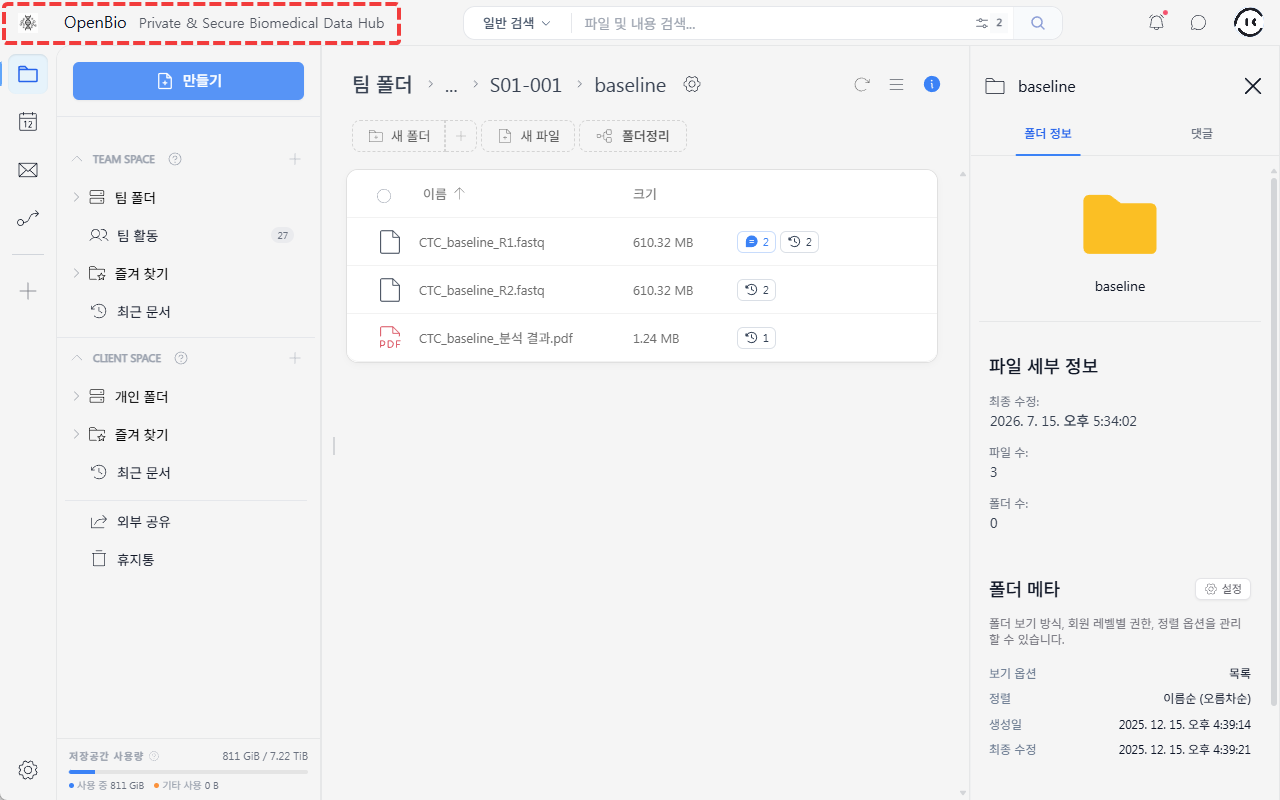The image size is (1280, 800).
Task: Go to 팀 폴더 breadcrumb
Action: pyautogui.click(x=383, y=85)
